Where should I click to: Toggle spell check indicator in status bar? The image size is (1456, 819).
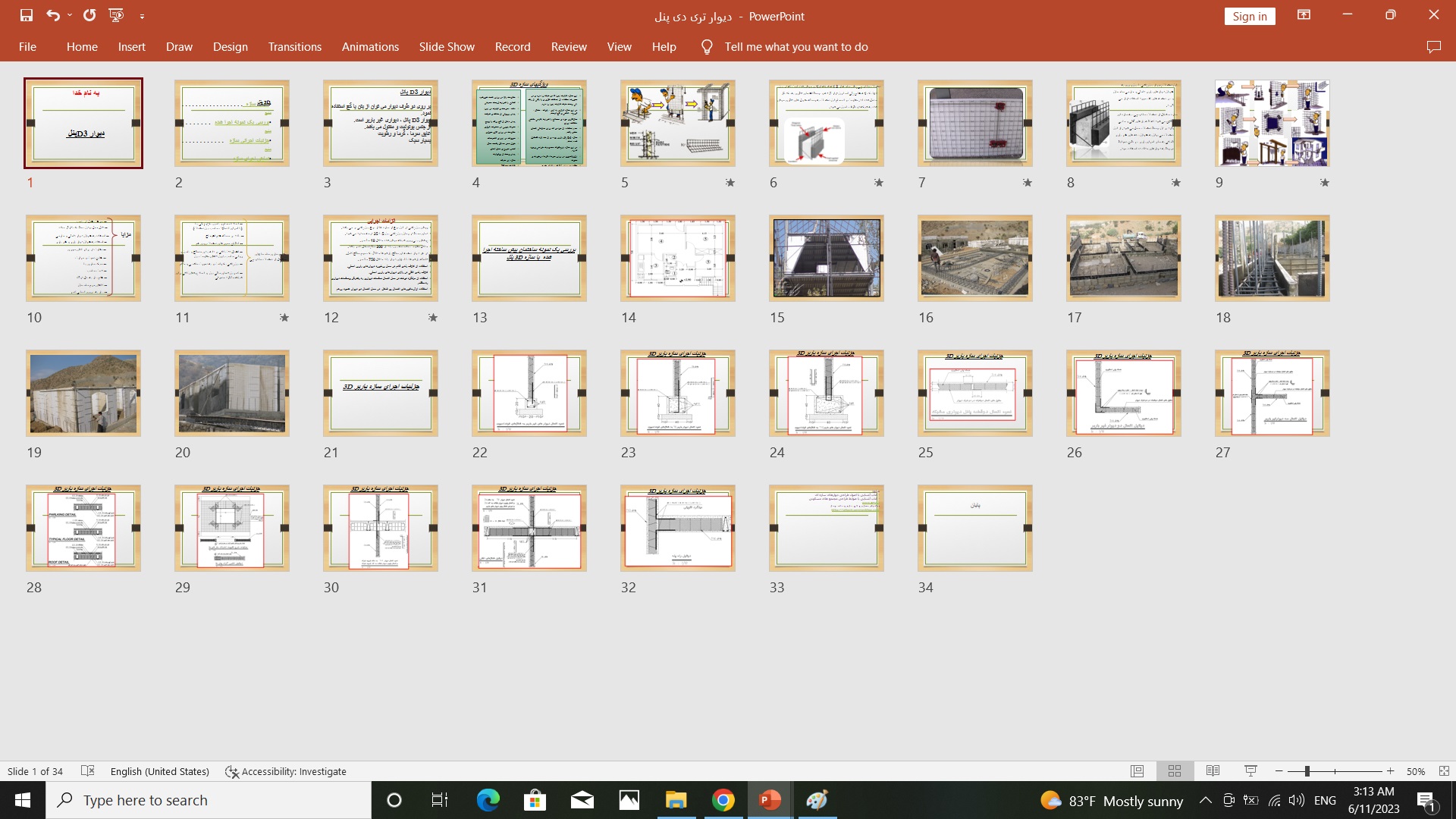click(87, 771)
